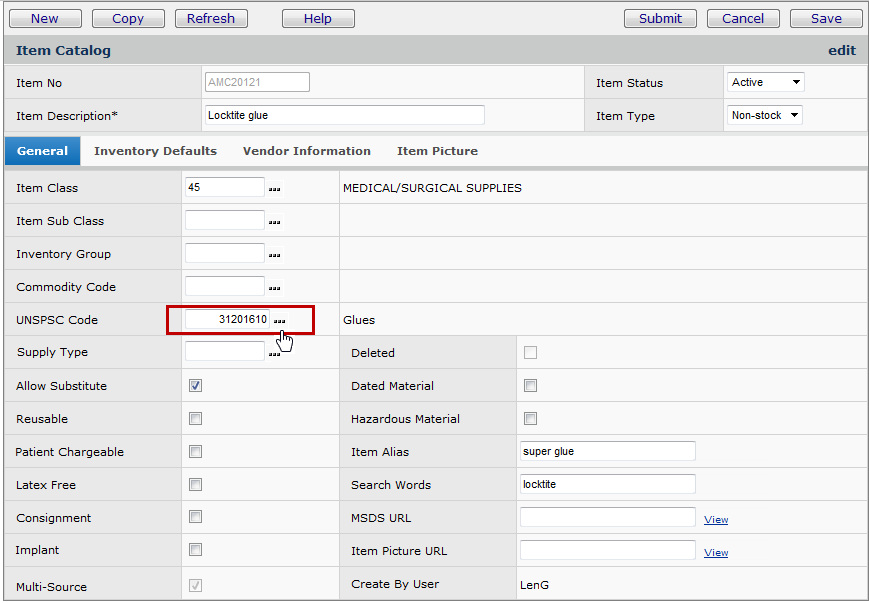Tick the Dated Material checkbox
This screenshot has width=869, height=603.
531,386
